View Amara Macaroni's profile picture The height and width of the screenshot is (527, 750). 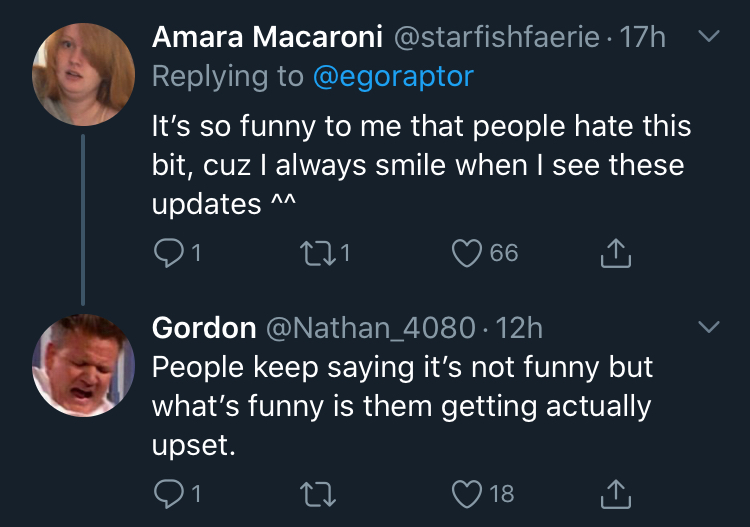point(83,75)
